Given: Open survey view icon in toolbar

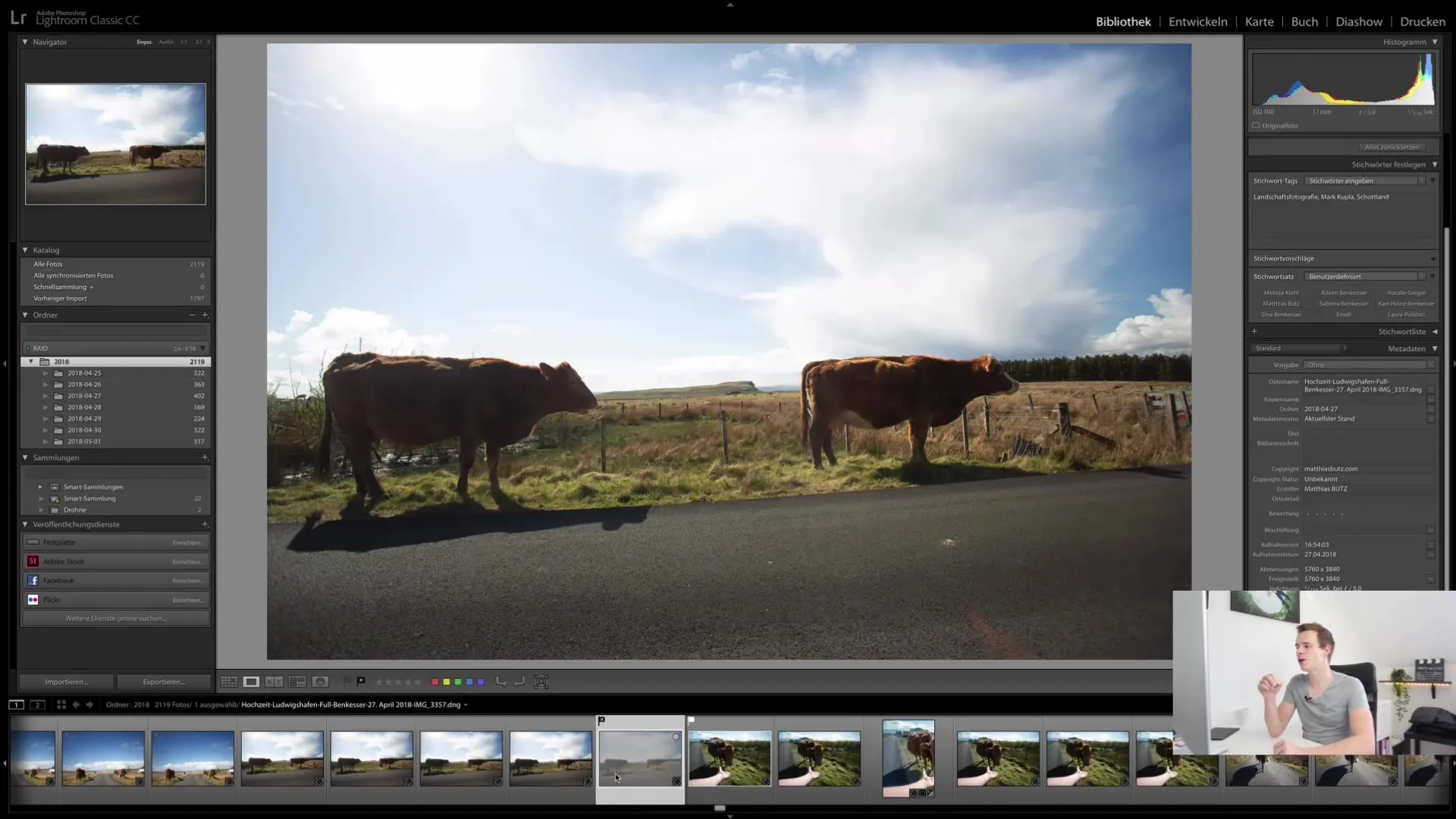Looking at the screenshot, I should click(x=297, y=682).
